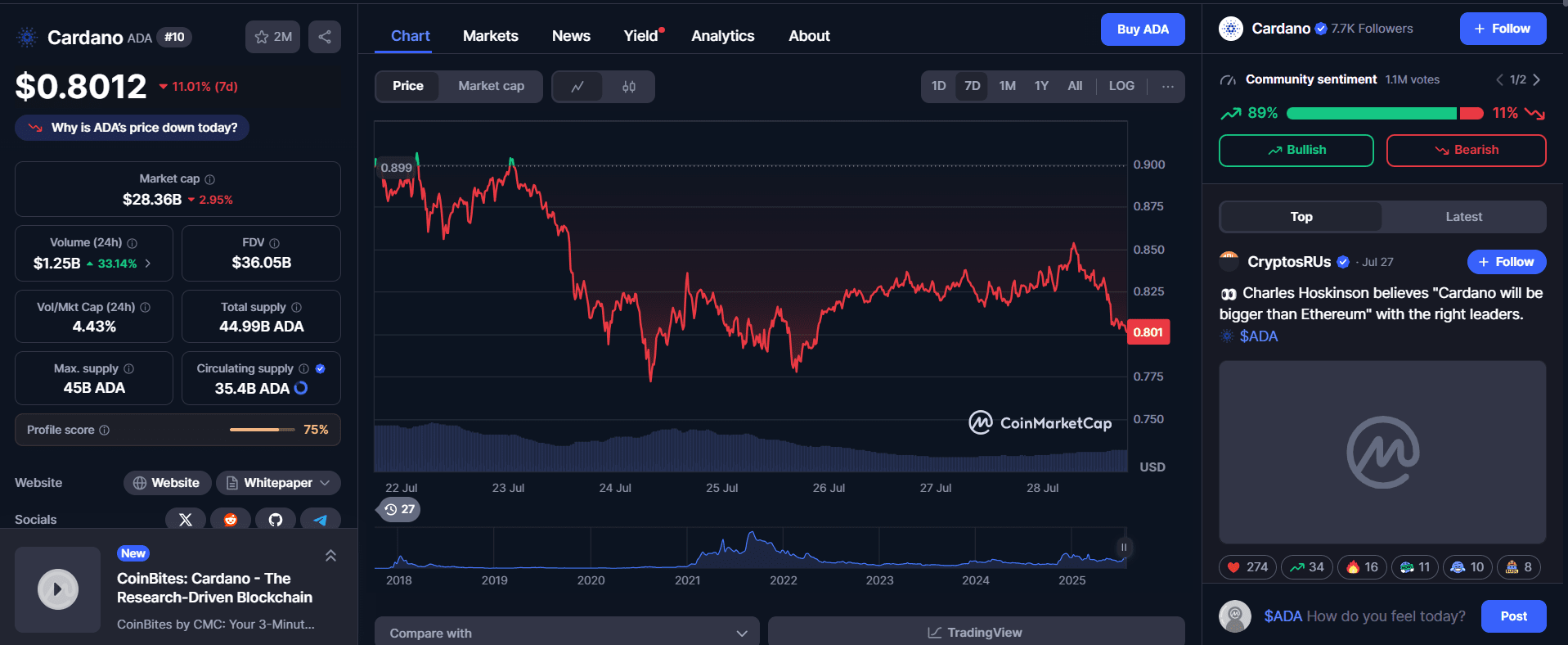This screenshot has height=645, width=1568.
Task: Select the 1M time range
Action: tap(1007, 86)
